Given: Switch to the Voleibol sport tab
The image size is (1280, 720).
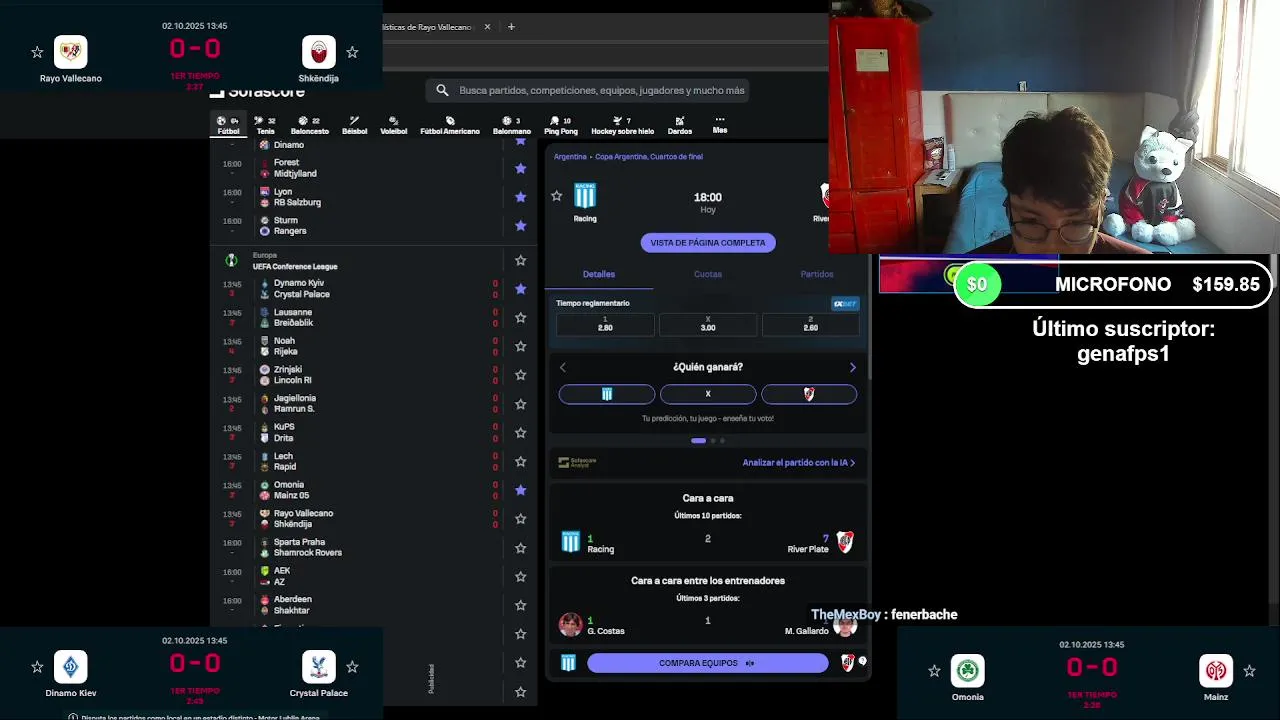Looking at the screenshot, I should (x=393, y=125).
